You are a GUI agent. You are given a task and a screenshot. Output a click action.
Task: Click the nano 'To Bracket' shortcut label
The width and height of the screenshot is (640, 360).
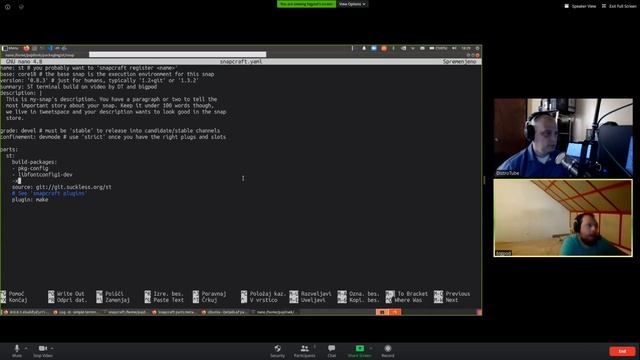[x=413, y=294]
